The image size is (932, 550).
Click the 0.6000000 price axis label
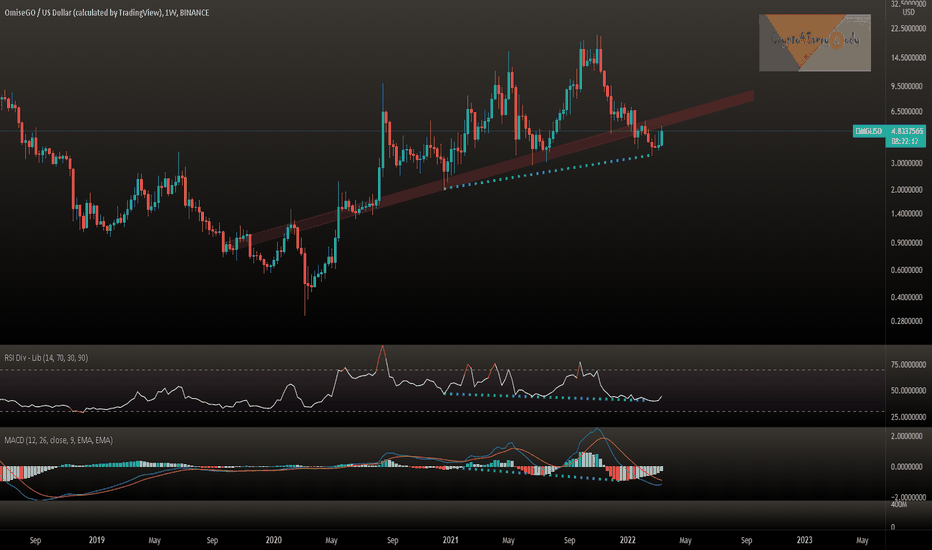tap(908, 270)
